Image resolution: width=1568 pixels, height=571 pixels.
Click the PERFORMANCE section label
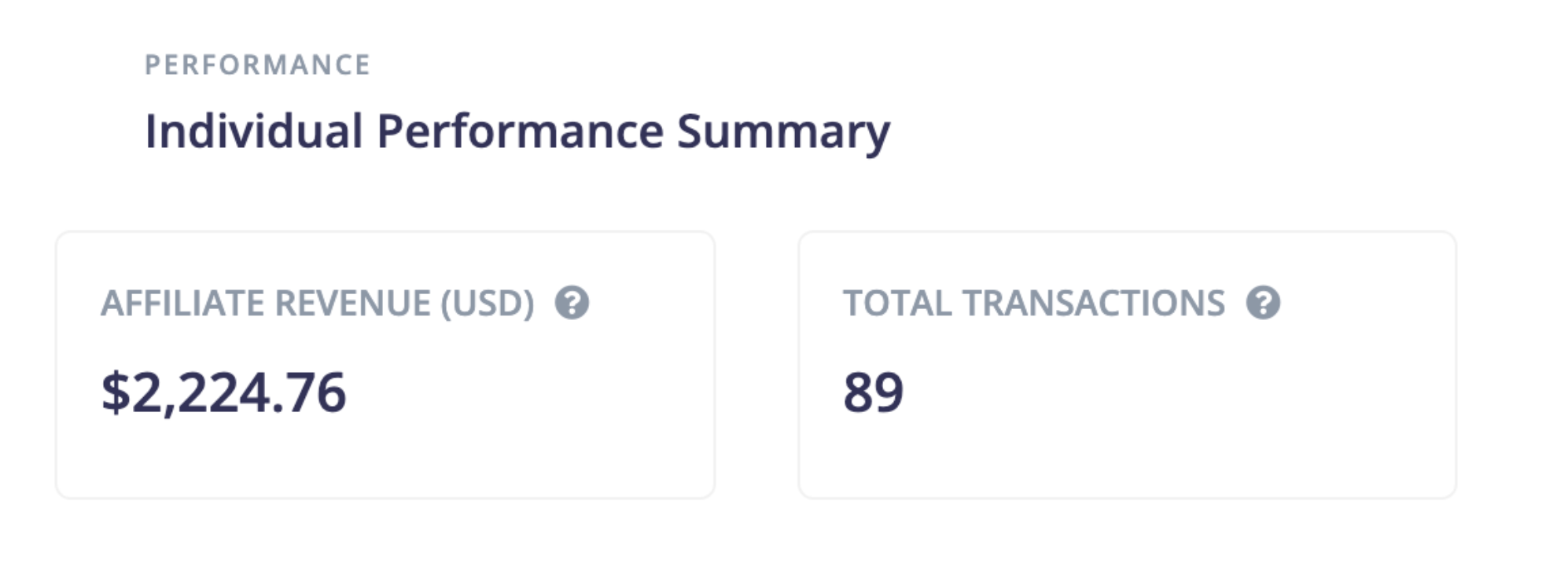[257, 64]
